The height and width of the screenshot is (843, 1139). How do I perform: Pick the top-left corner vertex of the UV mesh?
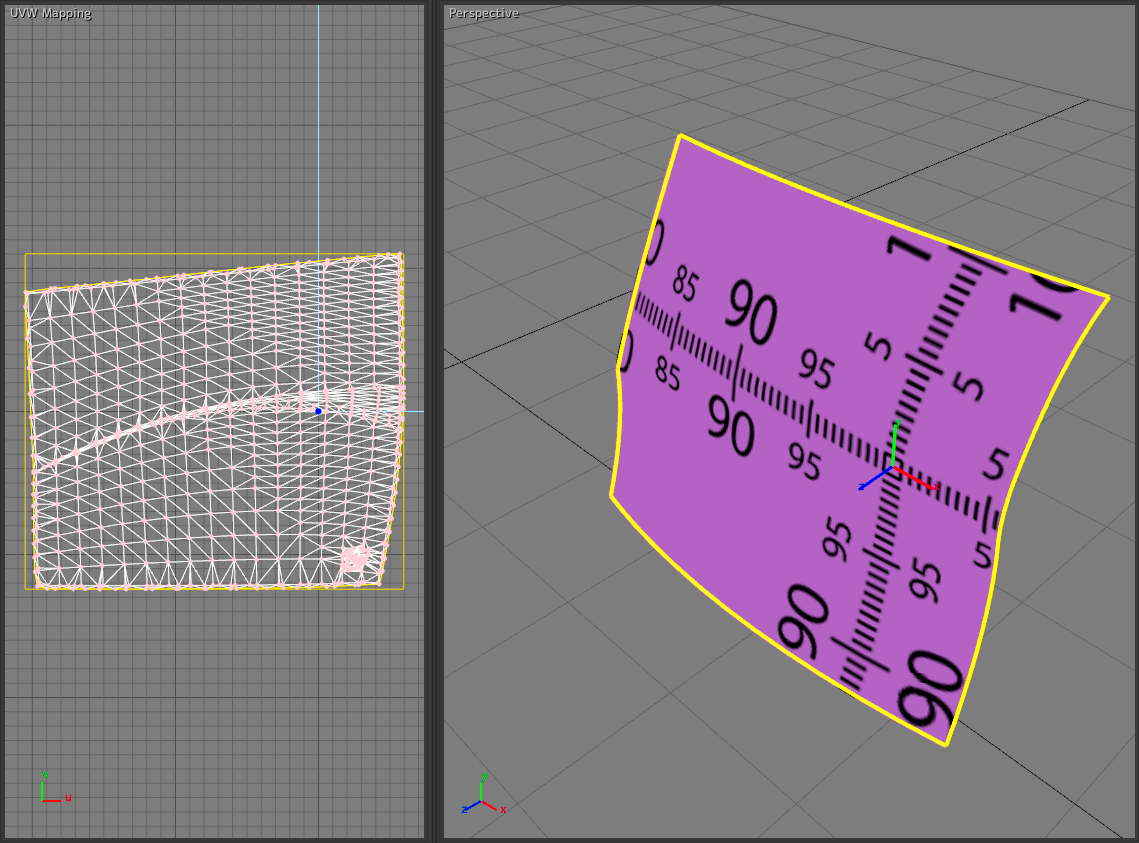point(26,293)
